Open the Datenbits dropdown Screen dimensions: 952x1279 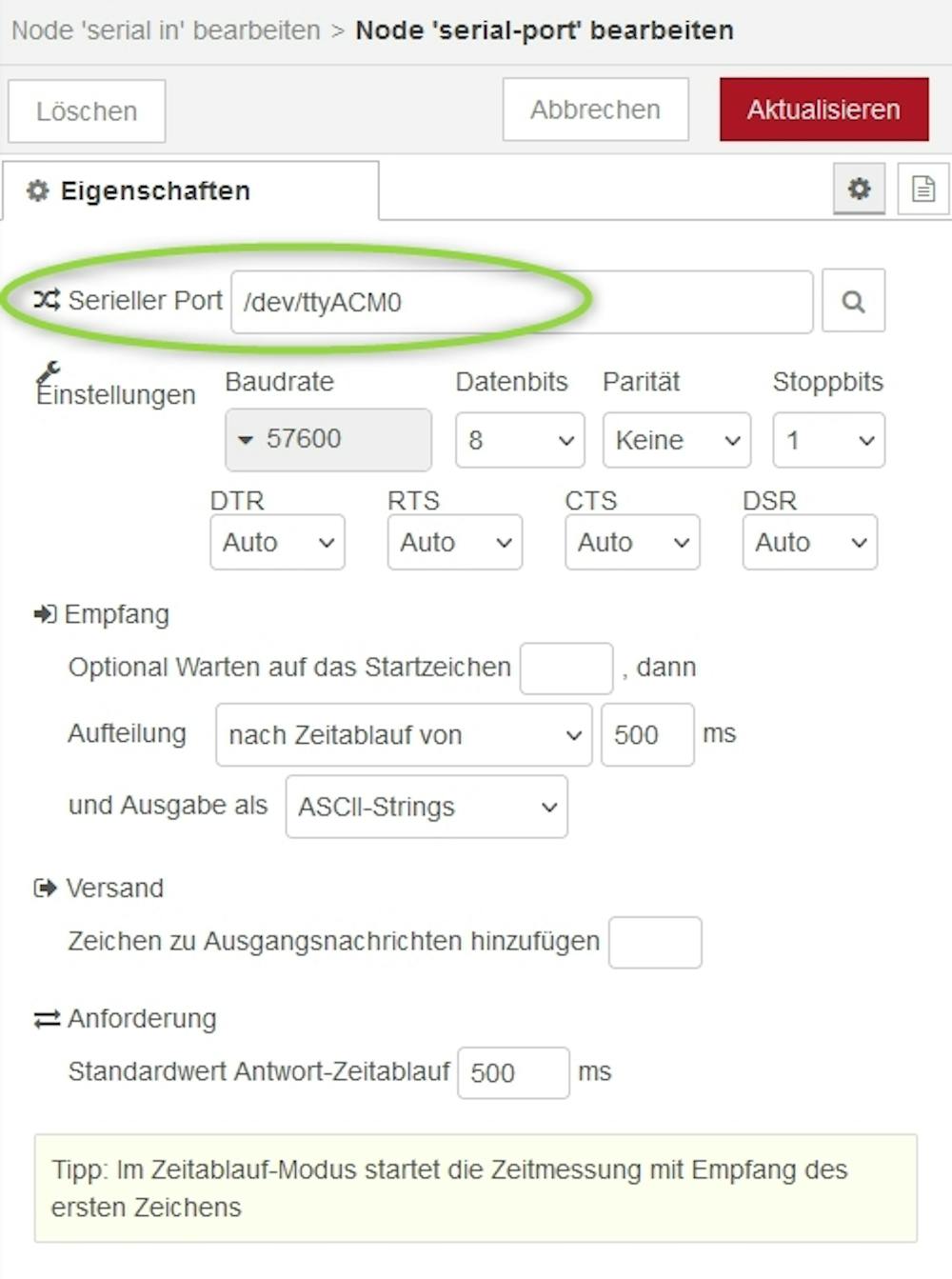pyautogui.click(x=520, y=440)
